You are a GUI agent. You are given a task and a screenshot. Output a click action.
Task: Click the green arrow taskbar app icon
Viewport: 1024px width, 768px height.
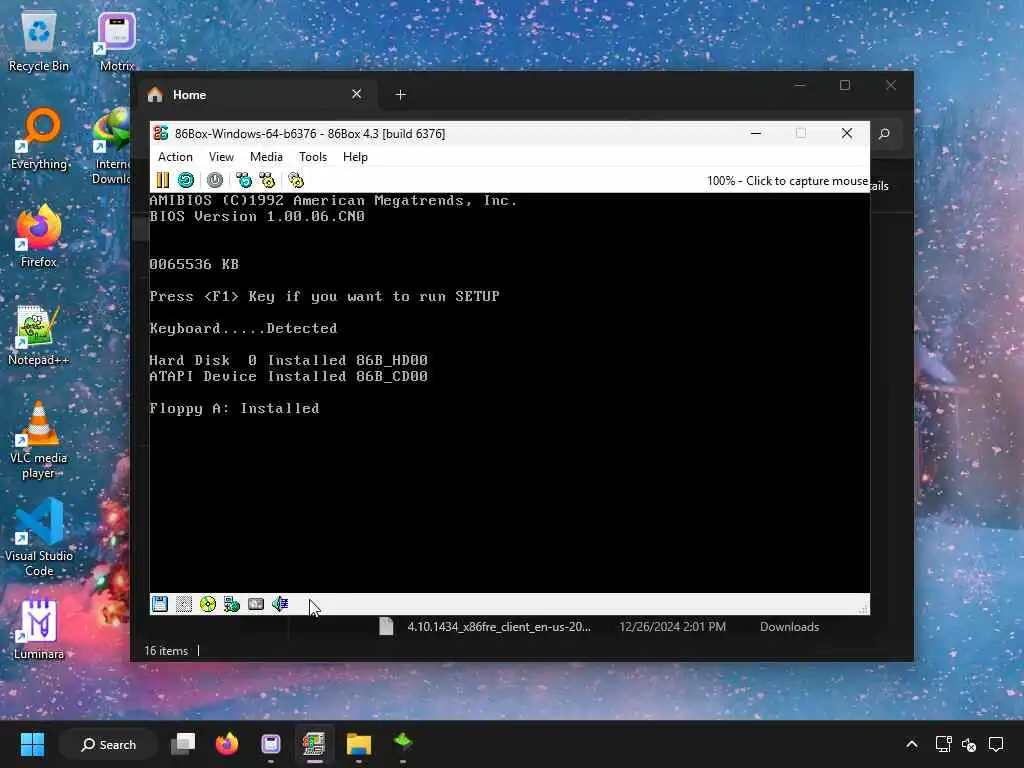(403, 743)
